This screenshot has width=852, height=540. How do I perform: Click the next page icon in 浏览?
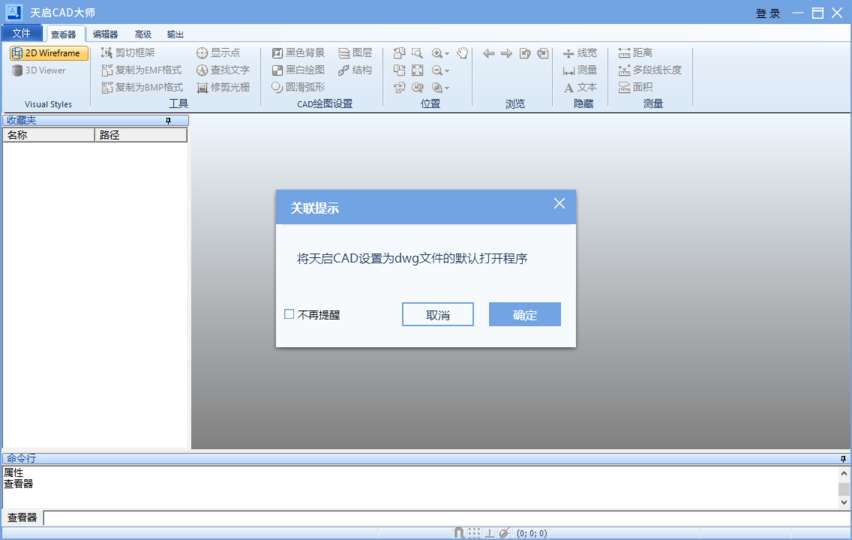tap(543, 53)
